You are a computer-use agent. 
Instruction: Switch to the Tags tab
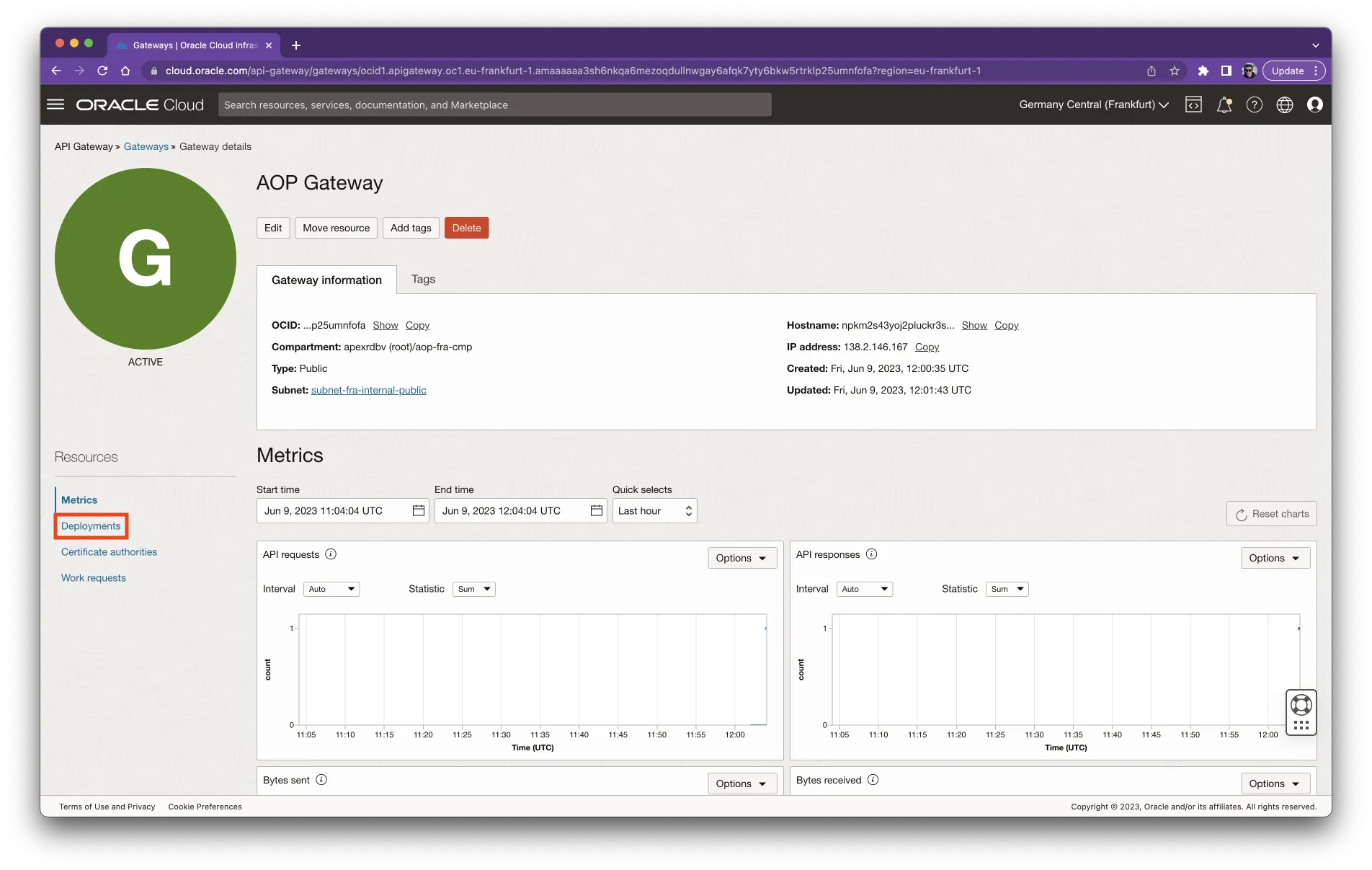pos(423,279)
